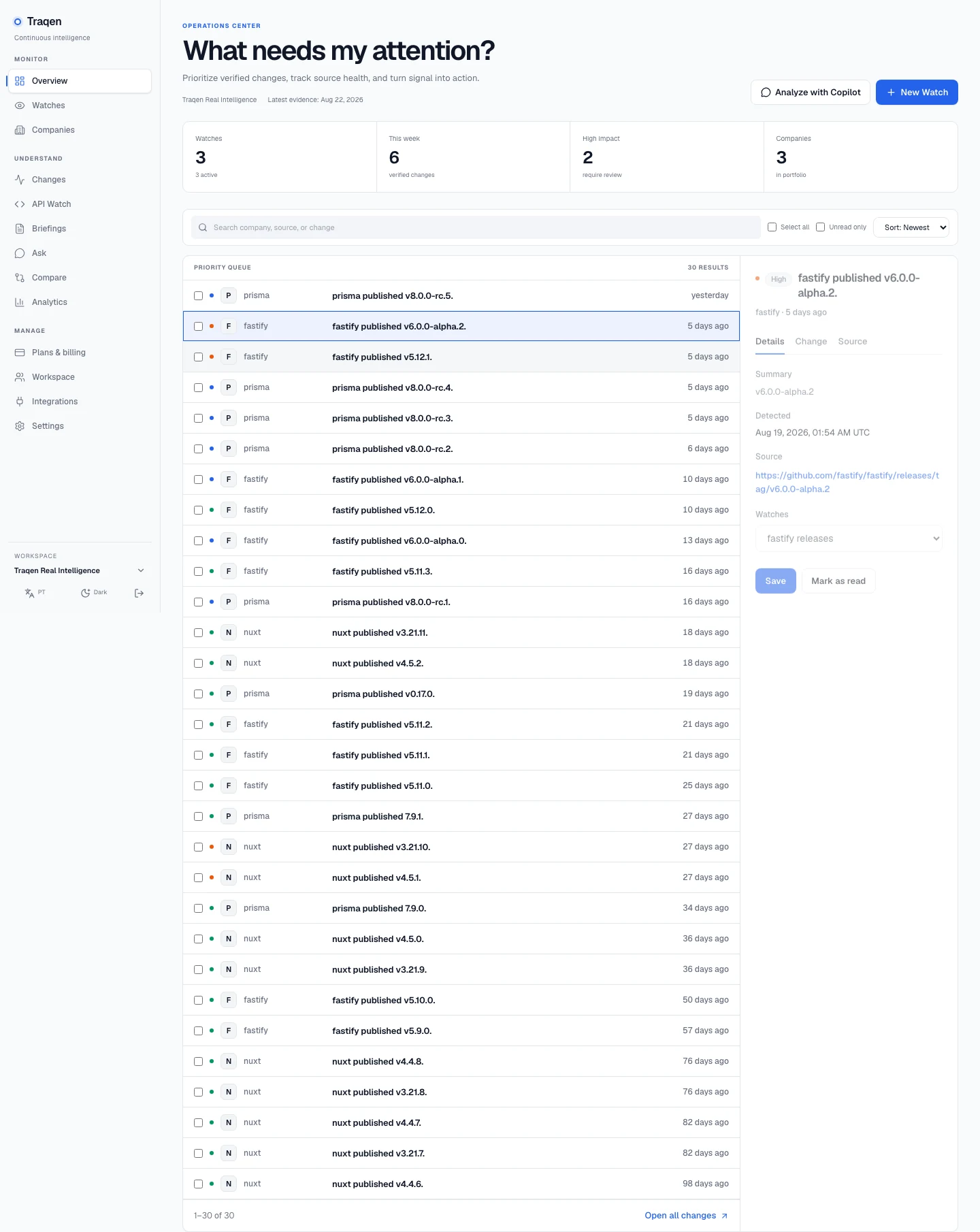The width and height of the screenshot is (980, 1232).
Task: Select row fastify published v5.10.0.
Action: point(461,1000)
